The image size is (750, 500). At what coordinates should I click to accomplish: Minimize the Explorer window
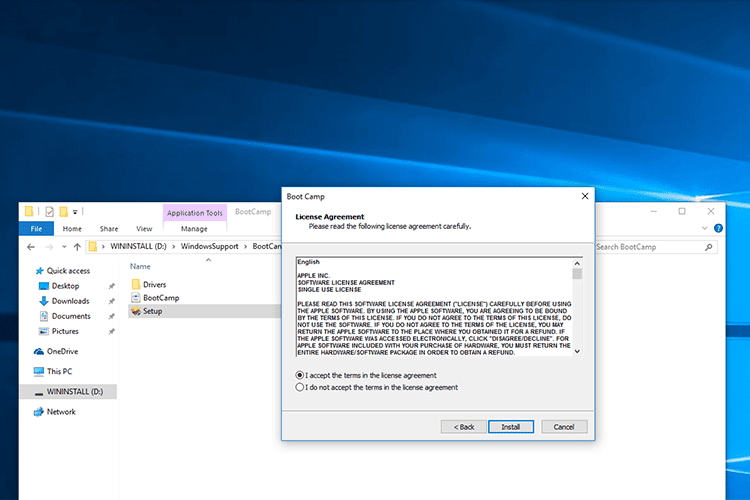click(x=653, y=211)
